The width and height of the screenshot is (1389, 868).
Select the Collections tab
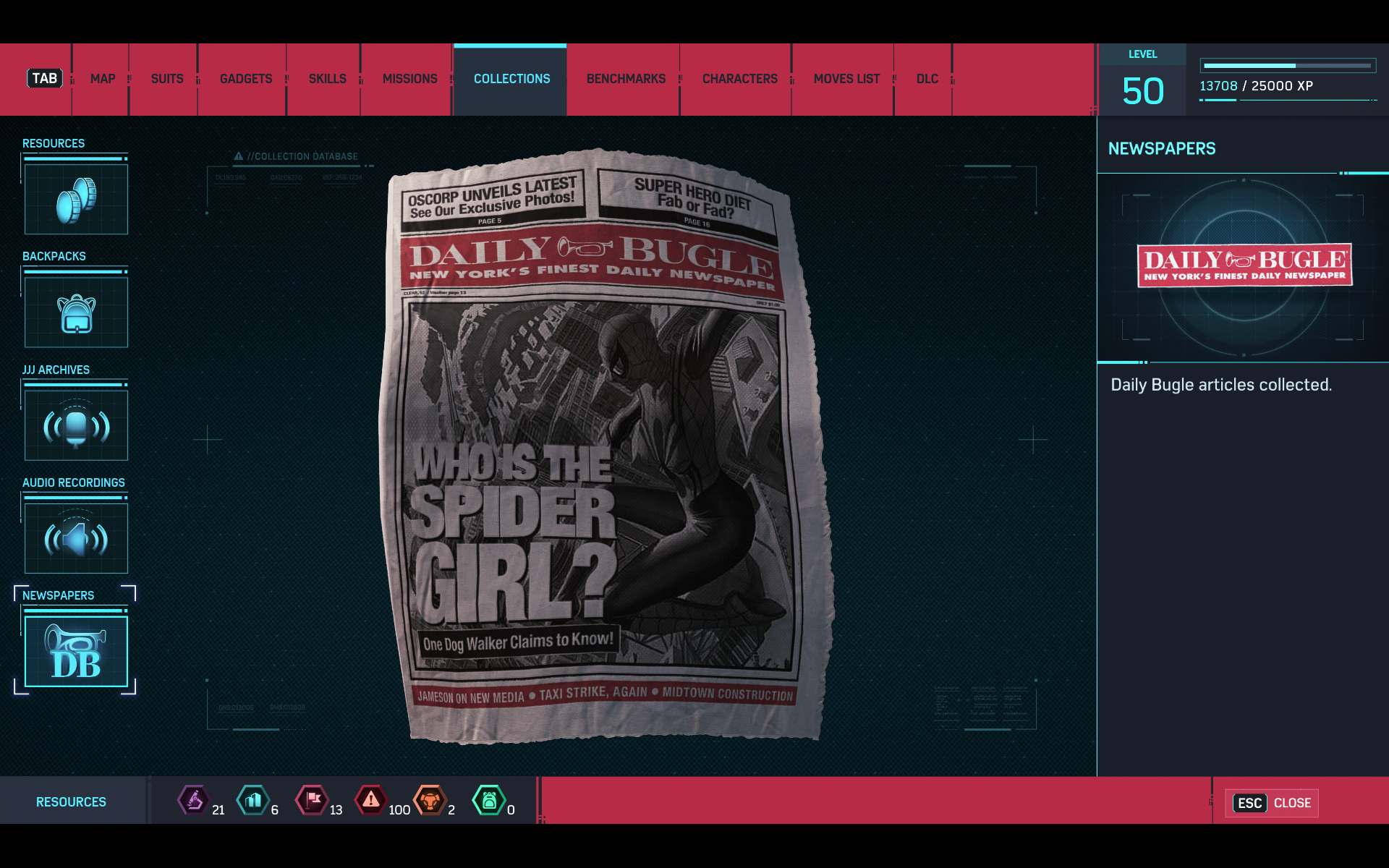511,79
